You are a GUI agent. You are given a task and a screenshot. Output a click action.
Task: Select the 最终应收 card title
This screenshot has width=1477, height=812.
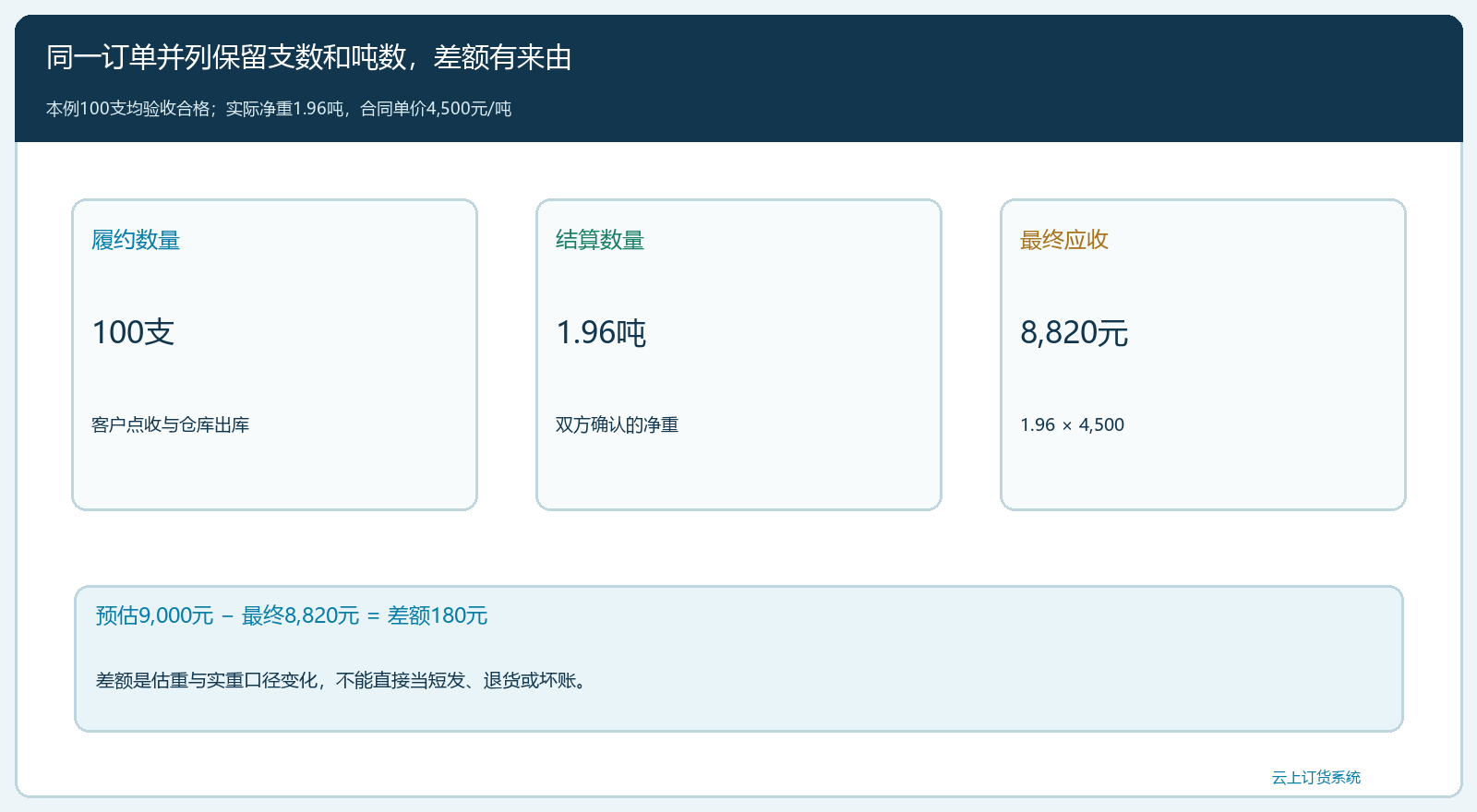[x=1064, y=240]
